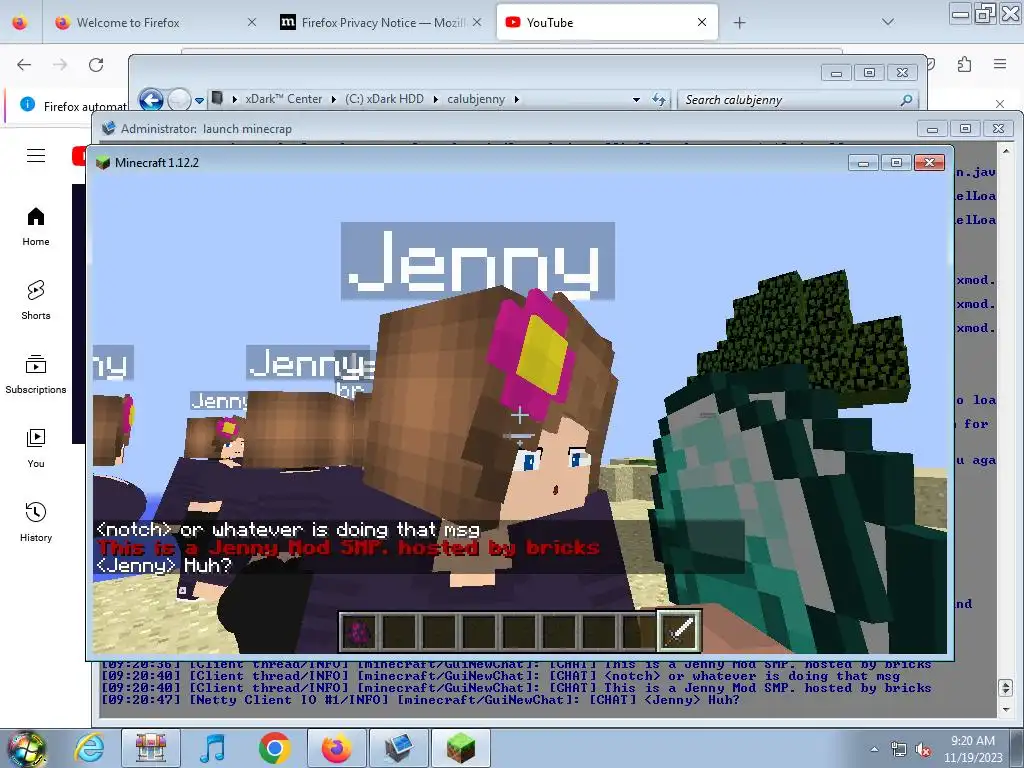Image resolution: width=1024 pixels, height=768 pixels.
Task: Open the music note taskbar app
Action: pos(212,748)
